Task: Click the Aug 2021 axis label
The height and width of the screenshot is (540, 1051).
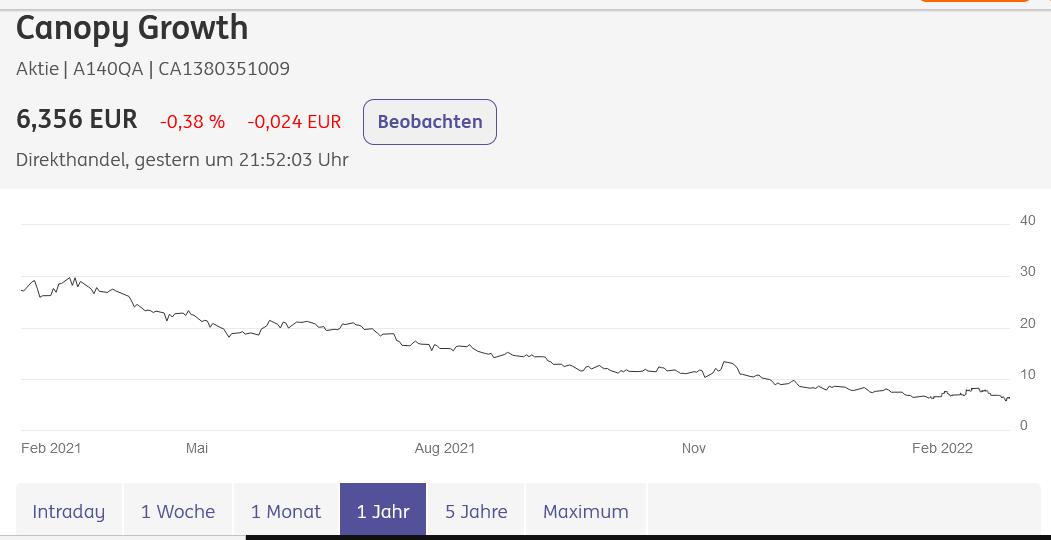Action: point(445,448)
